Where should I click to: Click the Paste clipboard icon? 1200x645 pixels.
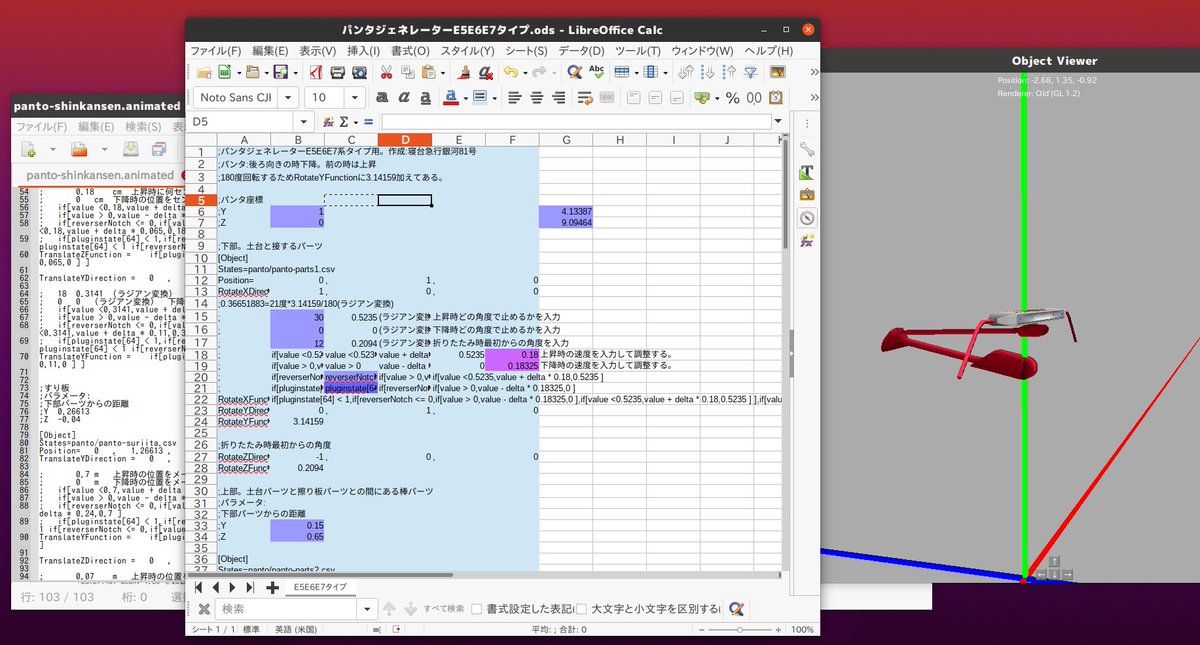(x=429, y=72)
